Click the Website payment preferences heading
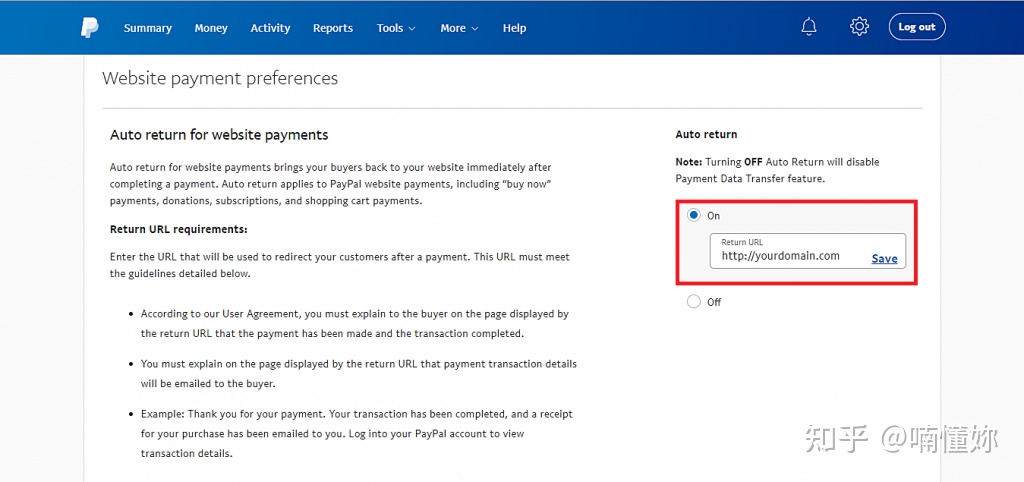 pyautogui.click(x=220, y=78)
